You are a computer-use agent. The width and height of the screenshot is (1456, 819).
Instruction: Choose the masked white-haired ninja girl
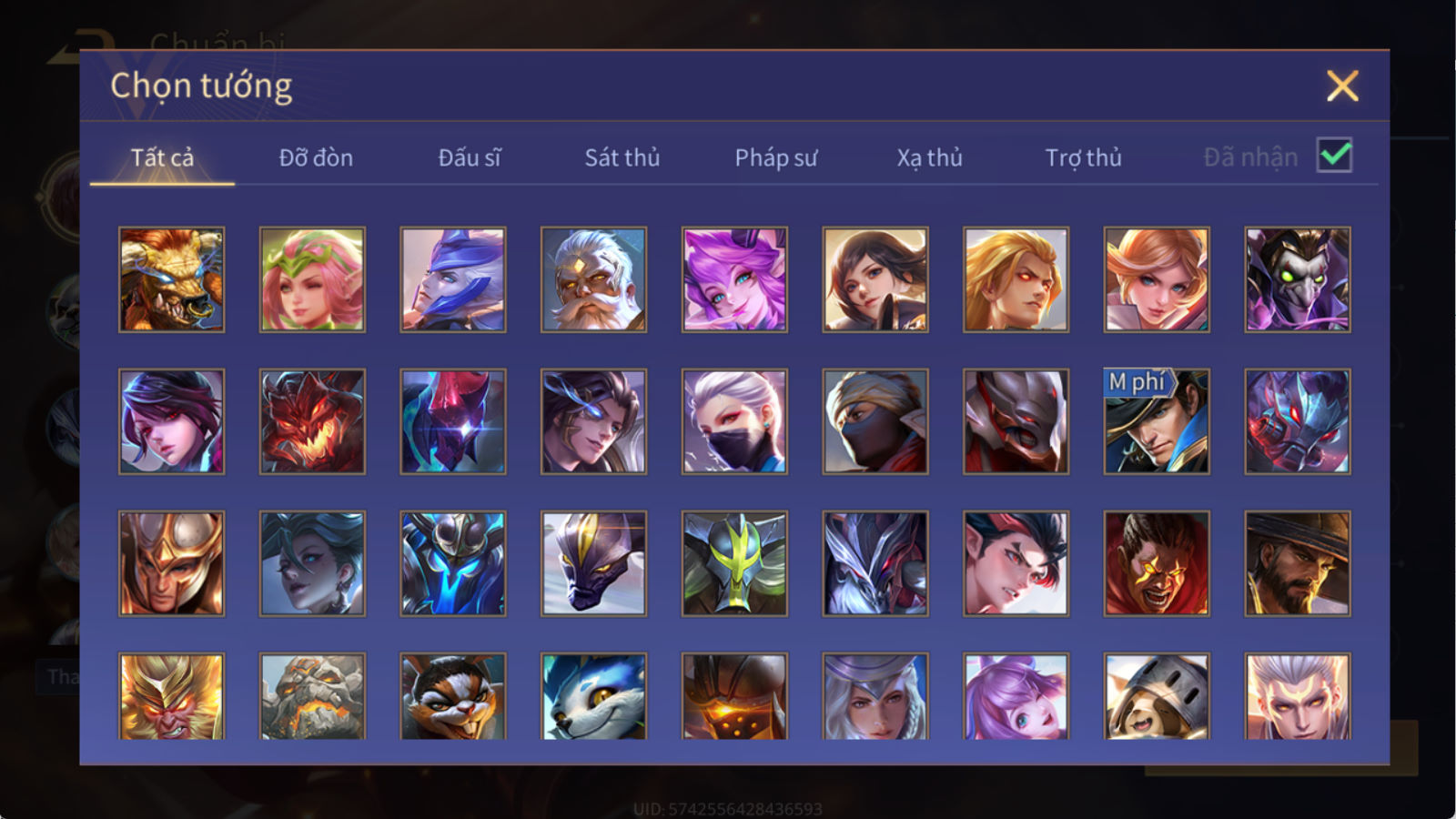click(x=734, y=421)
